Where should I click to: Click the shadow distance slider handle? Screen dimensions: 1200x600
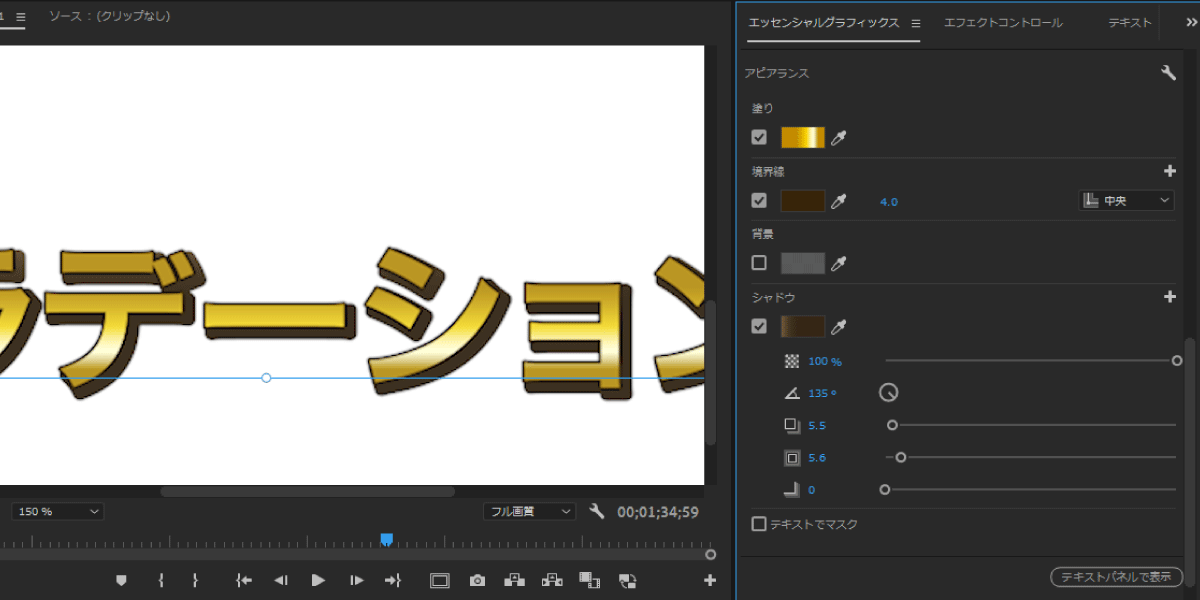pos(892,425)
